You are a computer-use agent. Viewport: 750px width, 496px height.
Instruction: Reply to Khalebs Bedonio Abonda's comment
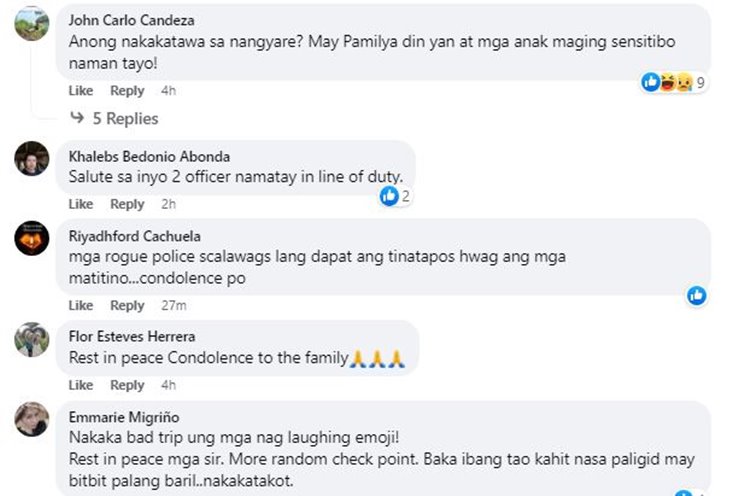(x=127, y=204)
